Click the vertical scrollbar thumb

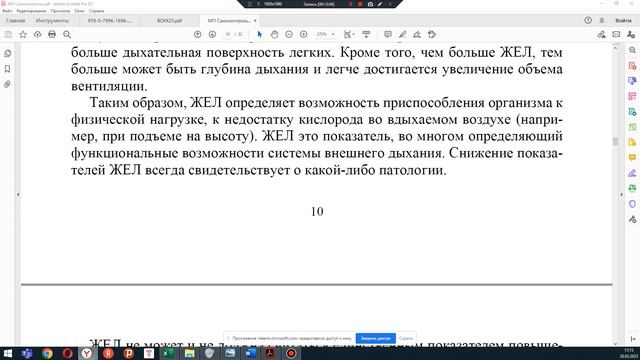point(616,141)
